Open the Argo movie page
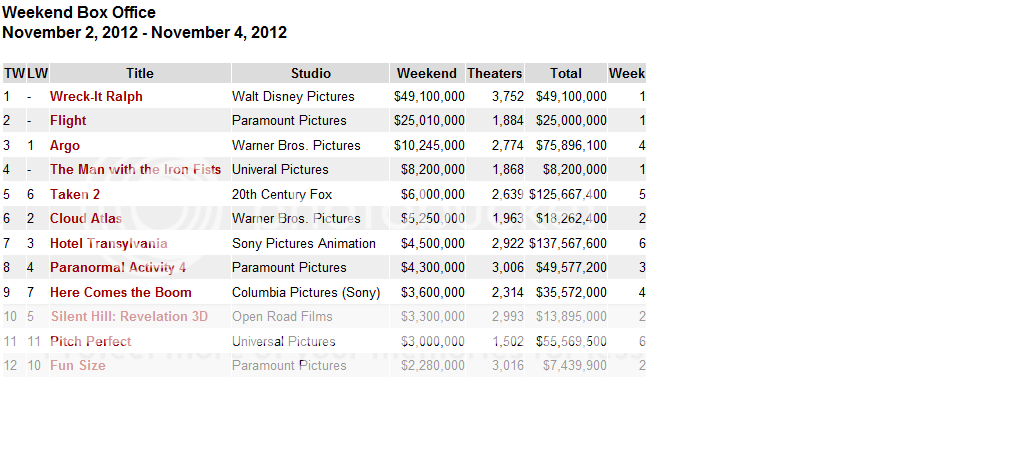The width and height of the screenshot is (1021, 464). pyautogui.click(x=65, y=146)
